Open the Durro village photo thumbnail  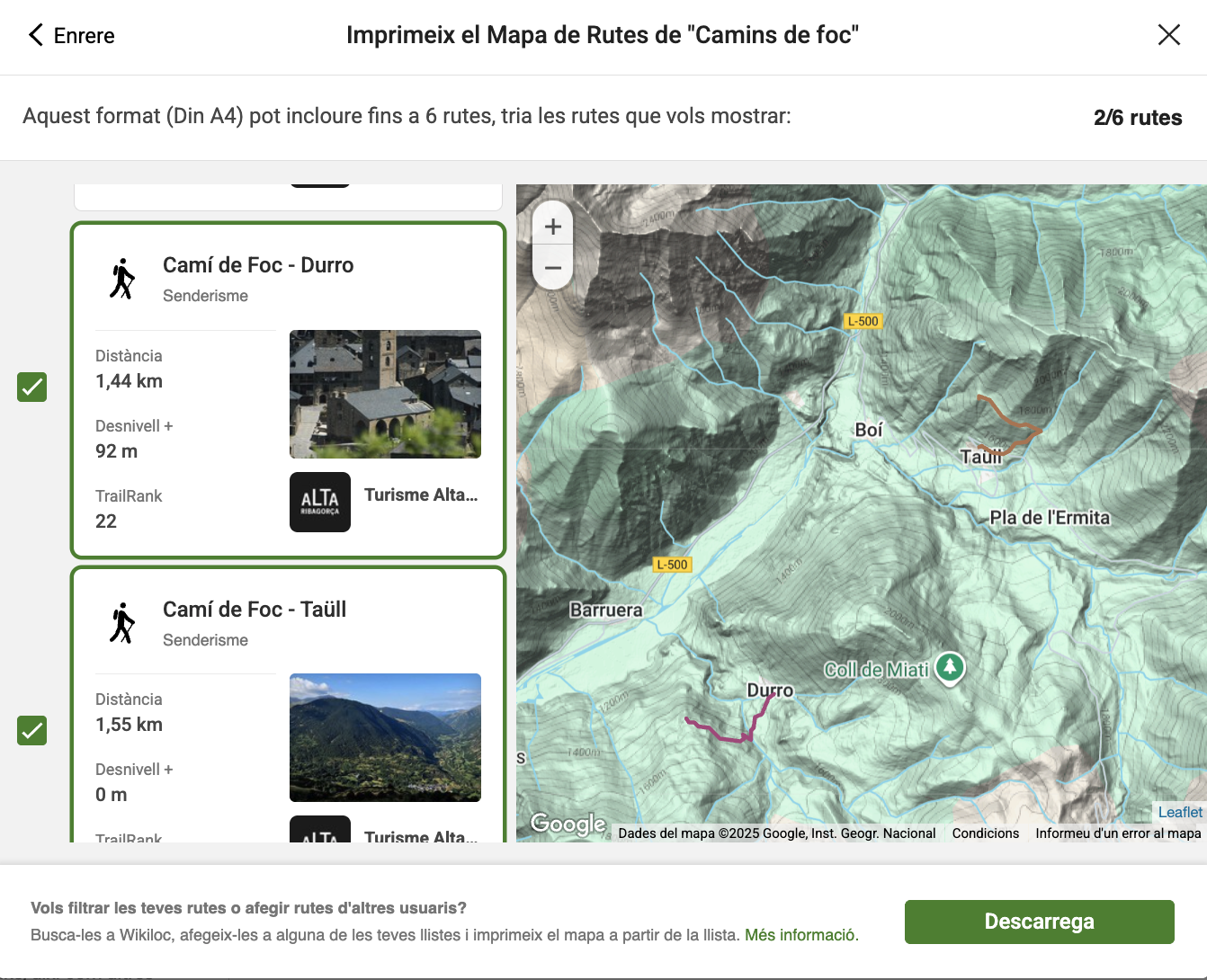coord(385,394)
